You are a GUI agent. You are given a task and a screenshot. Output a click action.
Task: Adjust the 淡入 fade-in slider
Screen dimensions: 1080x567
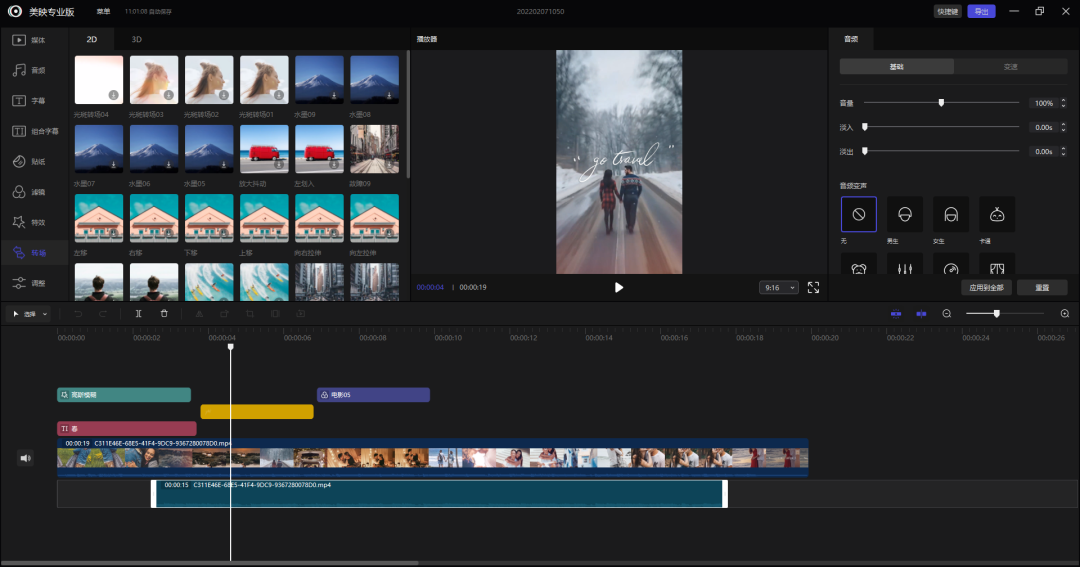pos(865,127)
